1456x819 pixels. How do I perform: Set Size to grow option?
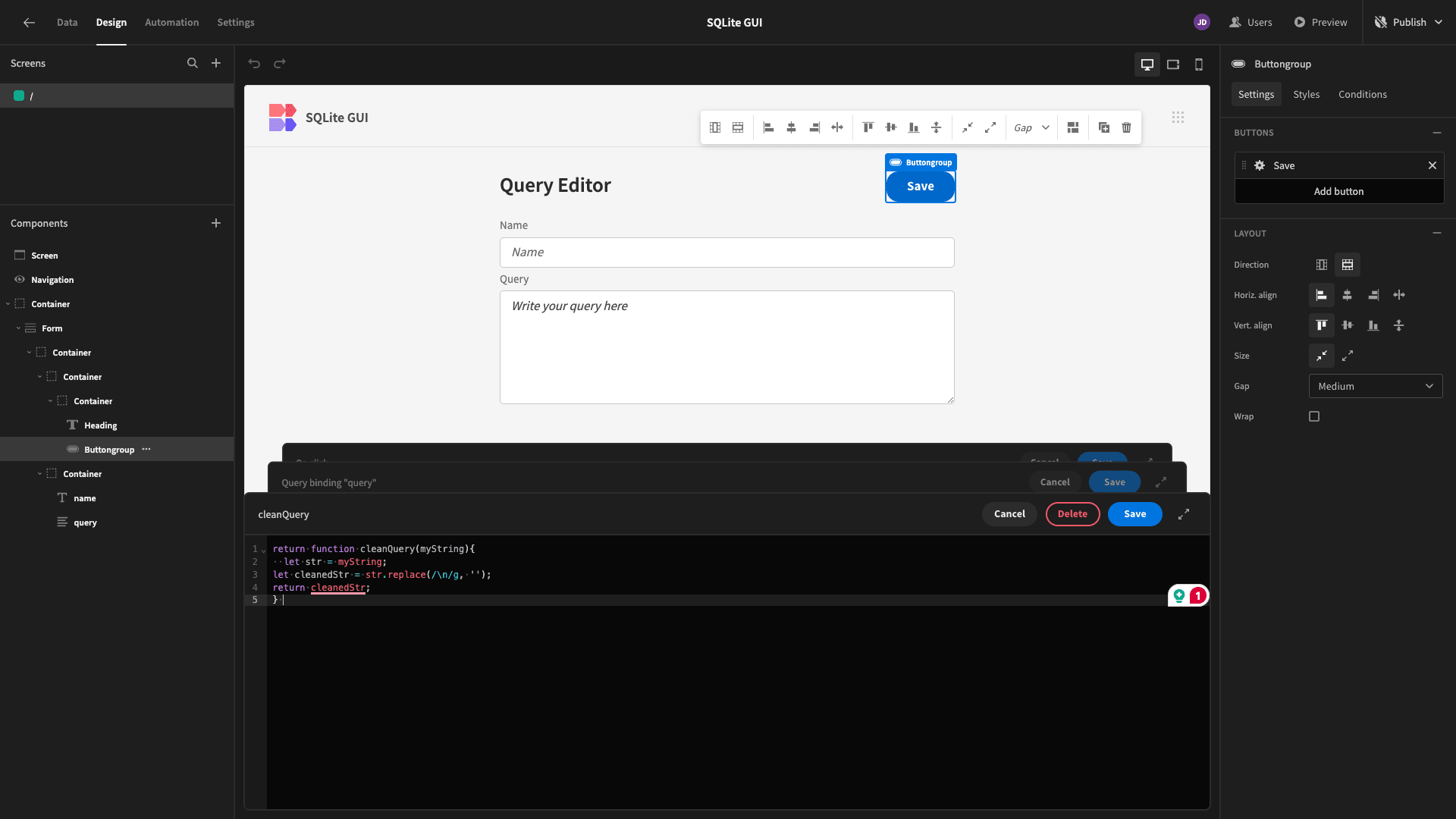[1348, 356]
